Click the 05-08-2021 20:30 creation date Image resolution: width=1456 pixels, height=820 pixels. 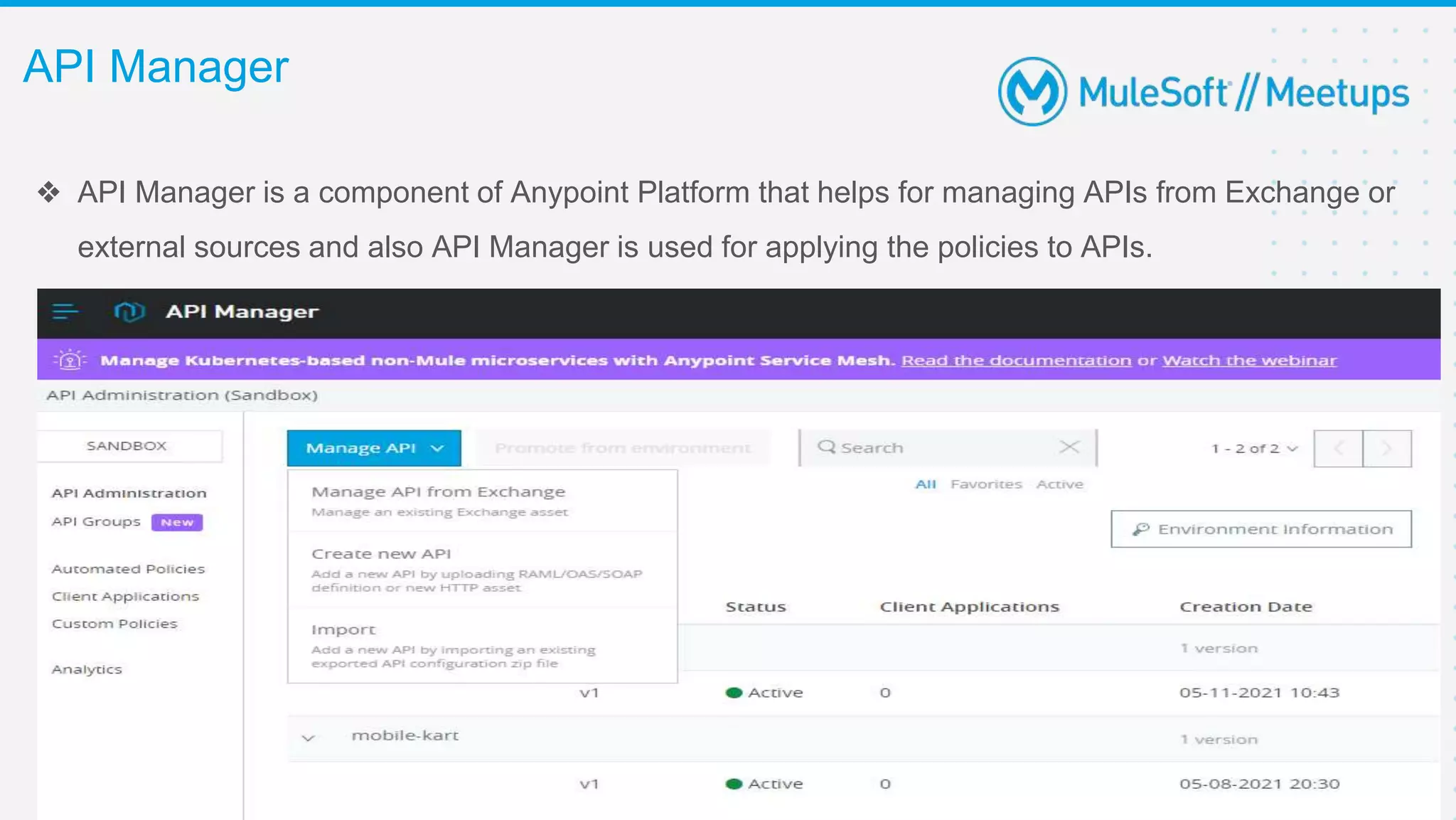1259,784
